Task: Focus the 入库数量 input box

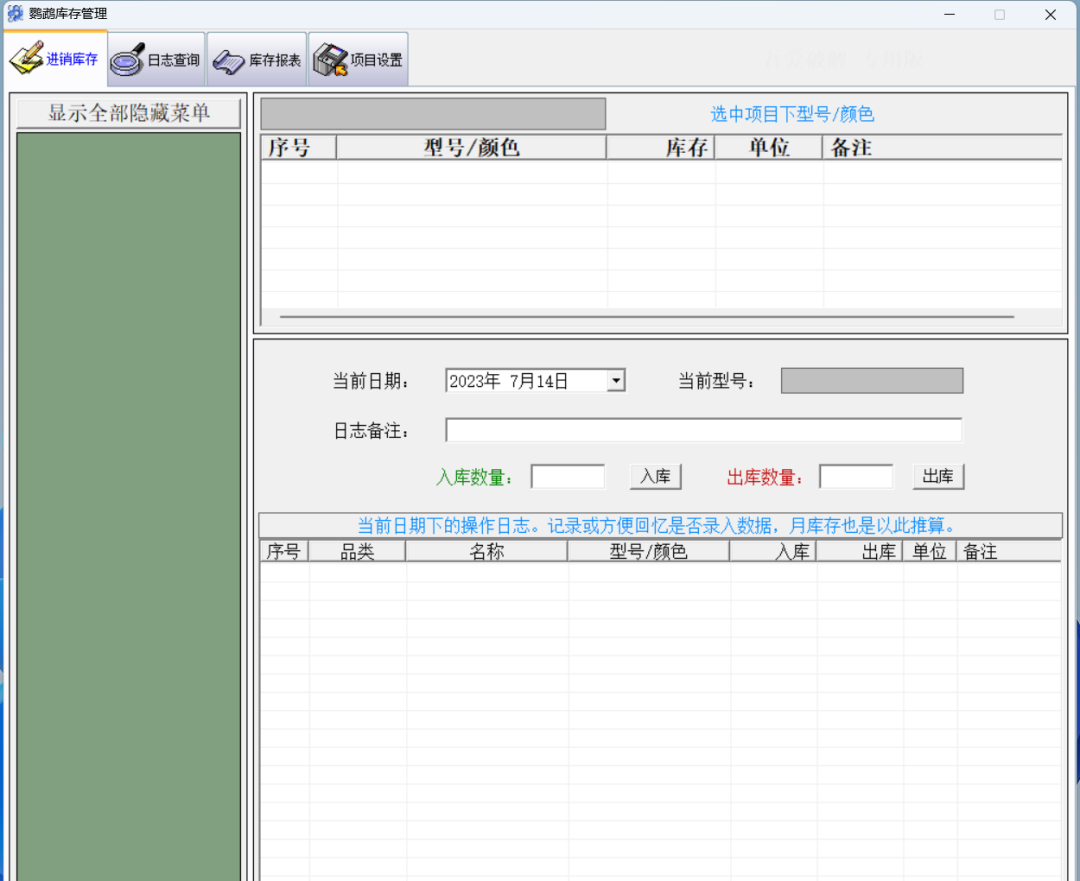Action: pyautogui.click(x=568, y=476)
